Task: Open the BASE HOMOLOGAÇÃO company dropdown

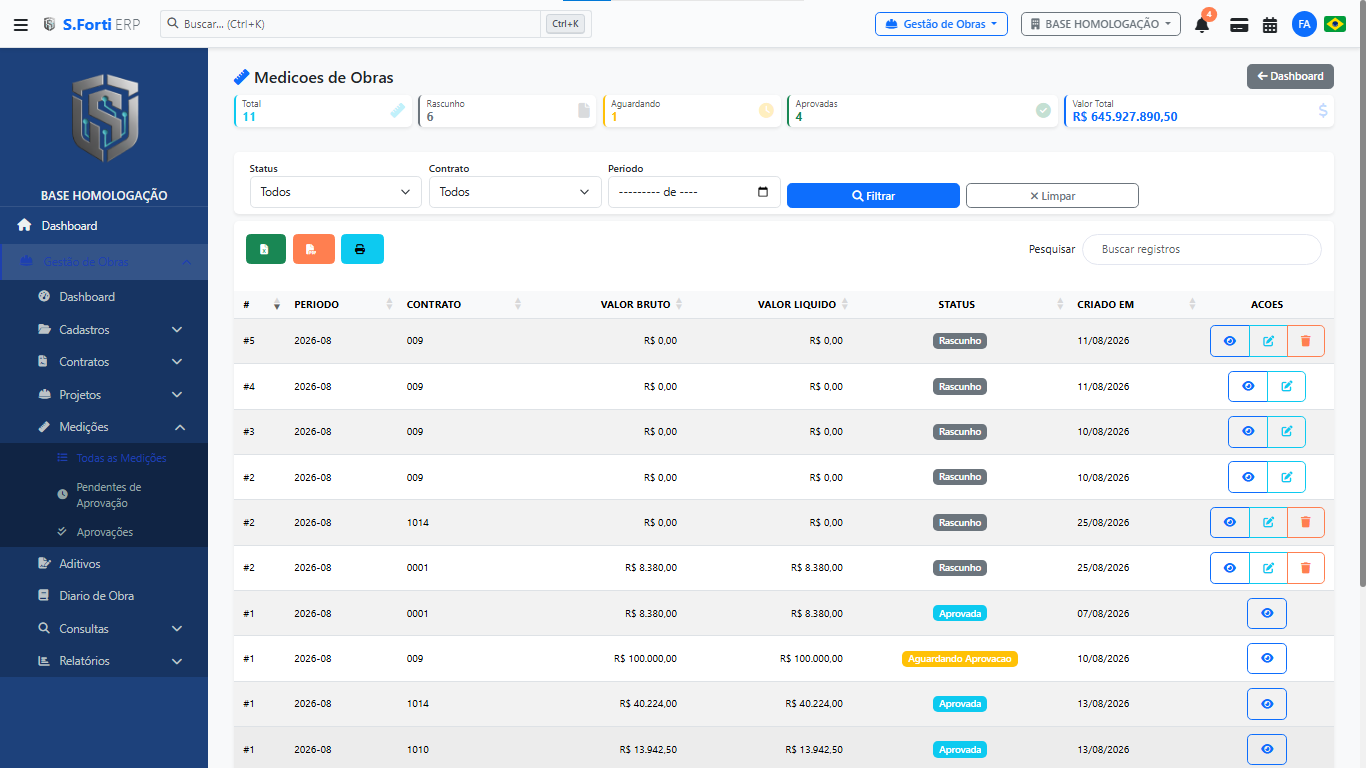Action: (x=1100, y=24)
